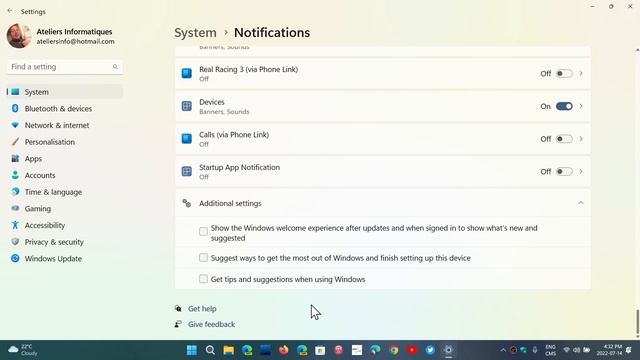
Task: Open the clock and date panel
Action: click(x=609, y=350)
